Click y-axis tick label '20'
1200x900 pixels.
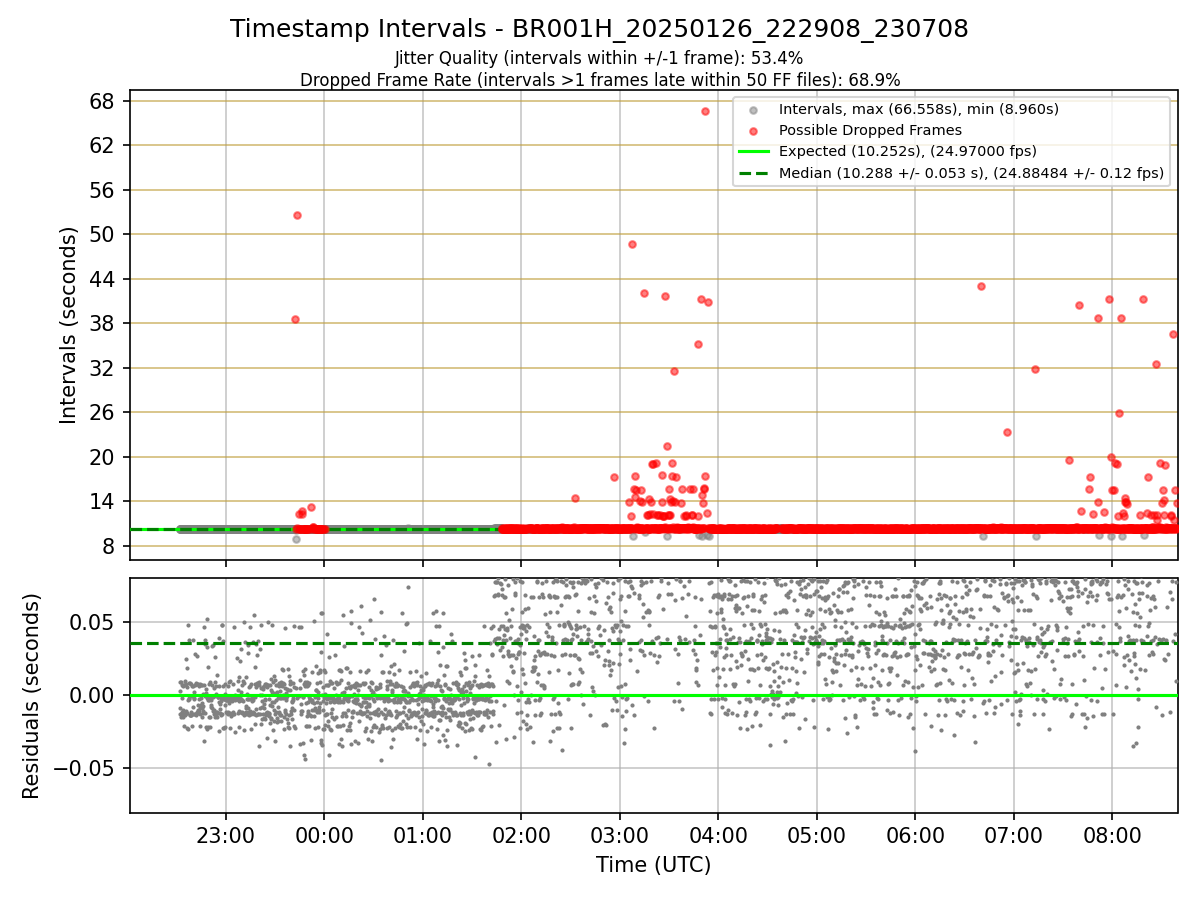click(103, 457)
